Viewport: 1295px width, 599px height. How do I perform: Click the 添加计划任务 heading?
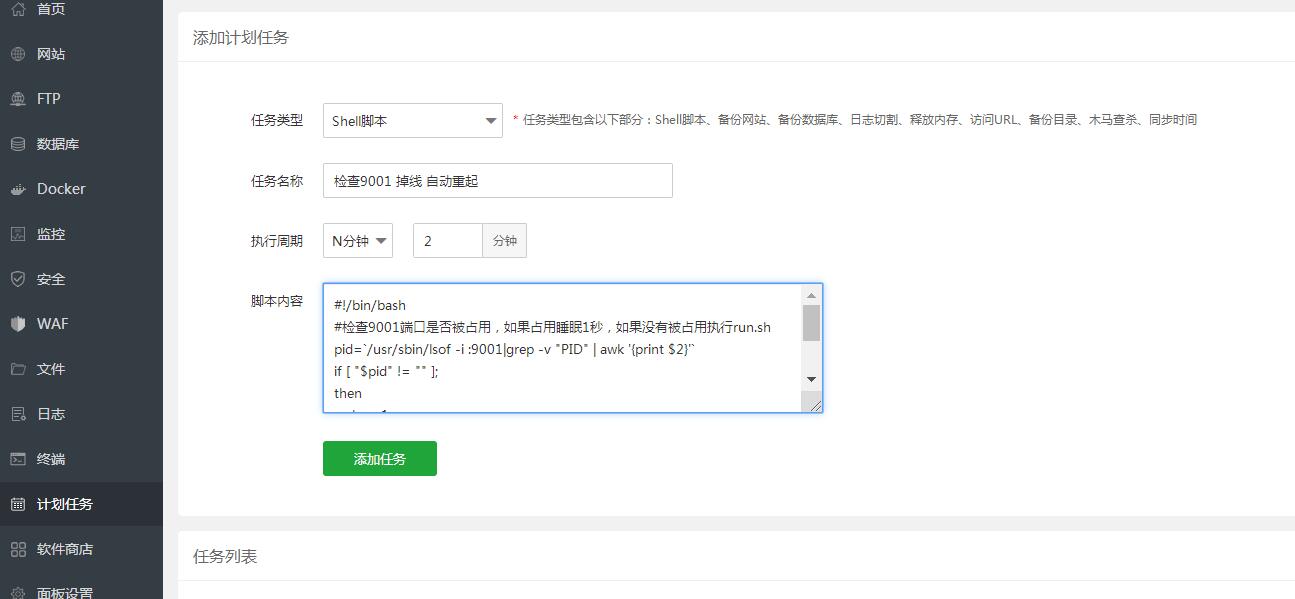click(x=241, y=38)
